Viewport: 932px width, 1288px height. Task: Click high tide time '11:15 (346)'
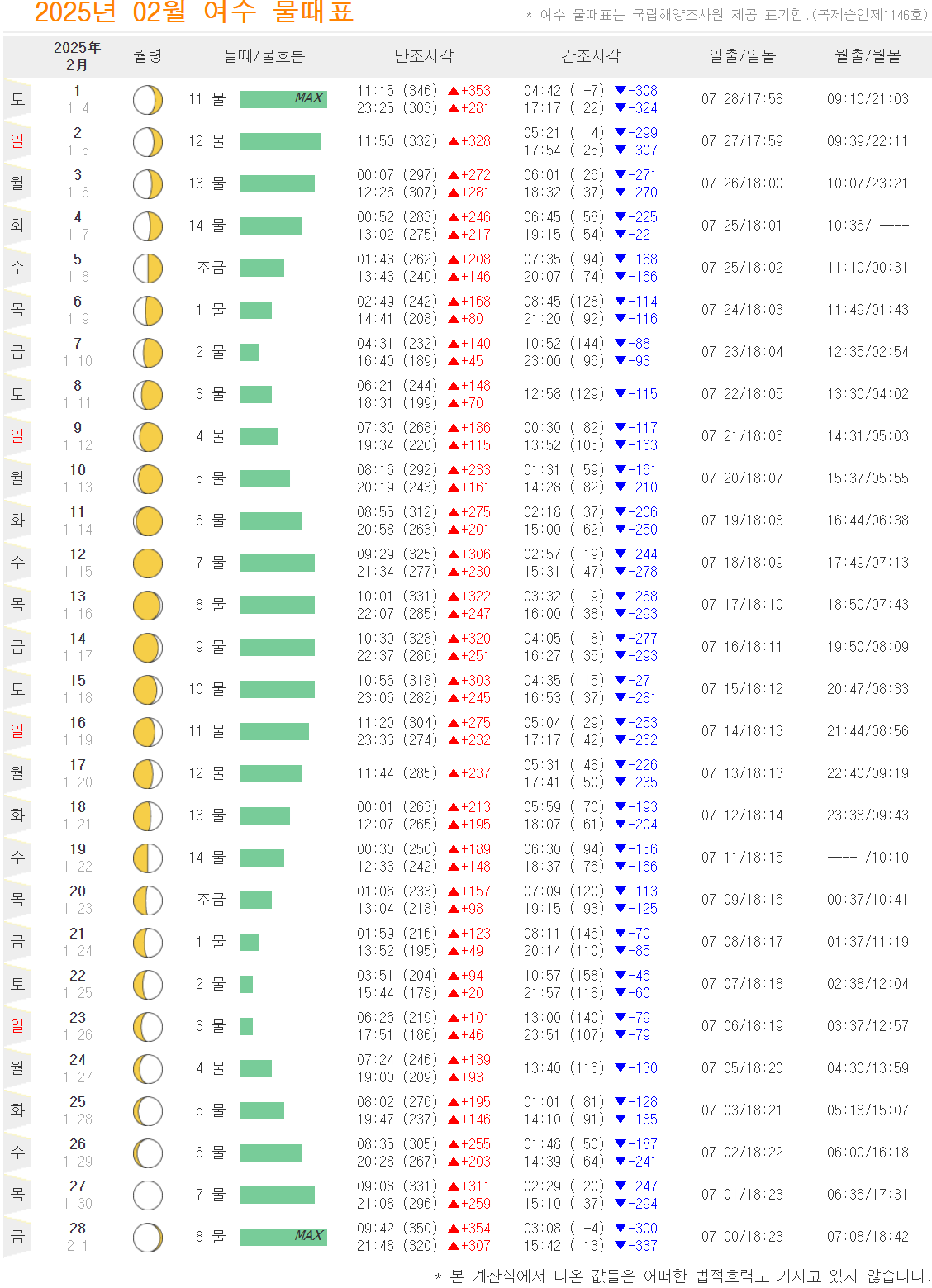[x=397, y=91]
